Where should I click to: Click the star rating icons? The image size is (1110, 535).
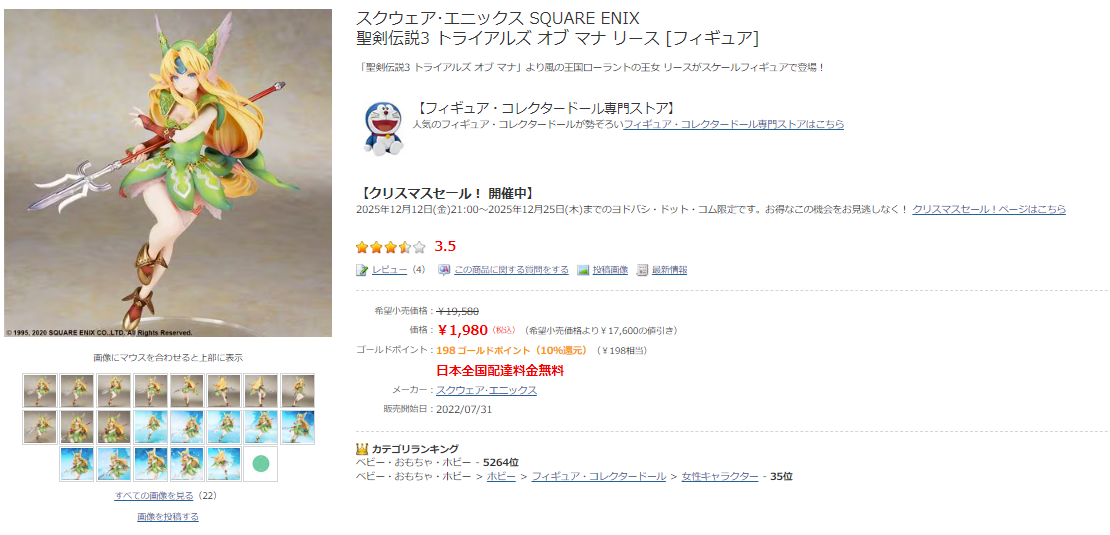(x=391, y=247)
